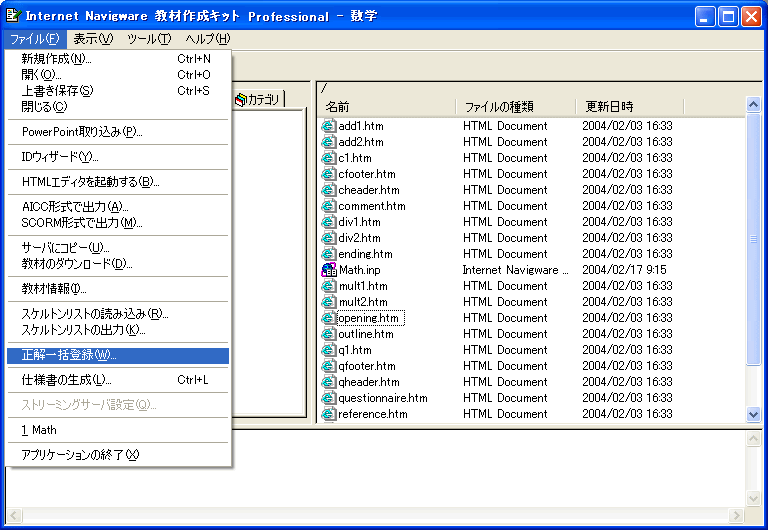This screenshot has width=768, height=530.
Task: Maximize the application window
Action: 728,17
